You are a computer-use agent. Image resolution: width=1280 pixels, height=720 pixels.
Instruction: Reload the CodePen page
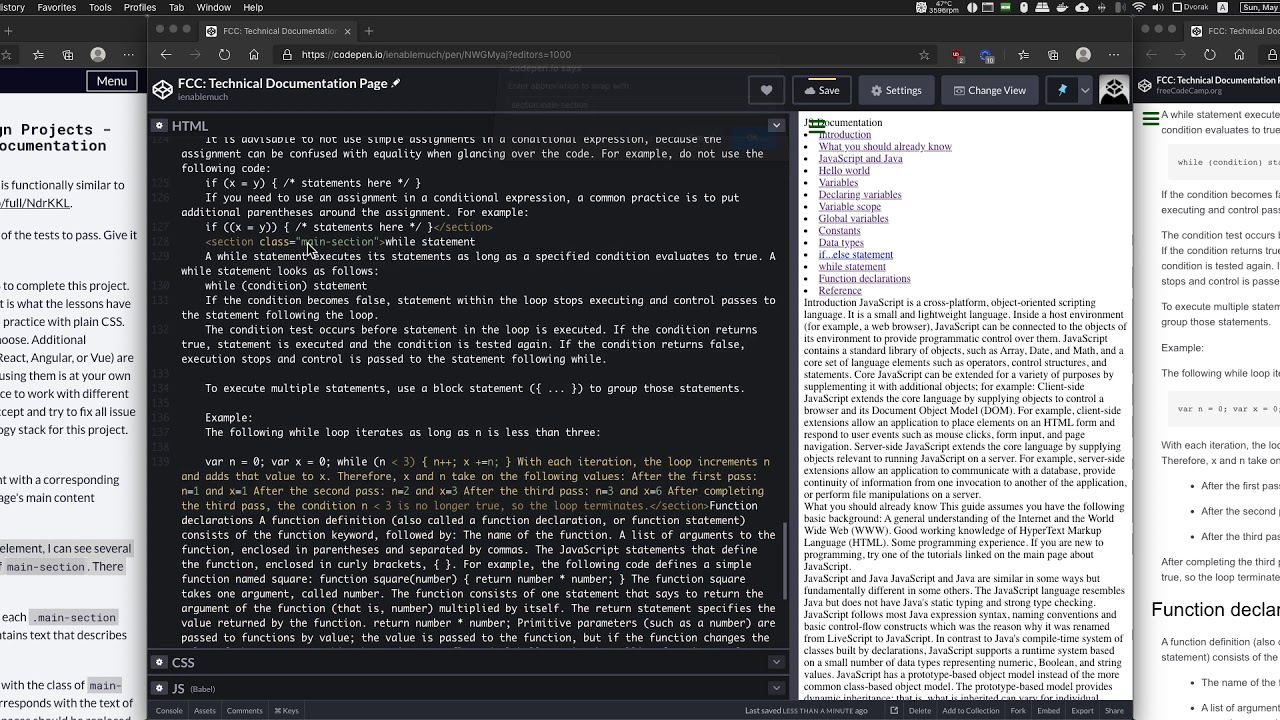(x=224, y=55)
